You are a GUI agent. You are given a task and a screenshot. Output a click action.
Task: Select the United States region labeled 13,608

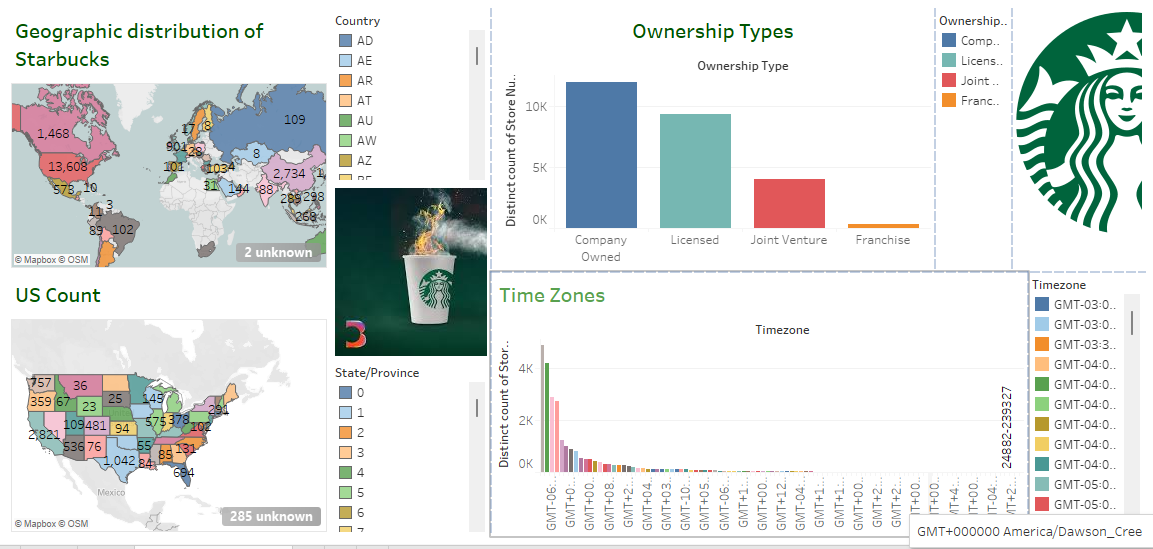pos(68,166)
